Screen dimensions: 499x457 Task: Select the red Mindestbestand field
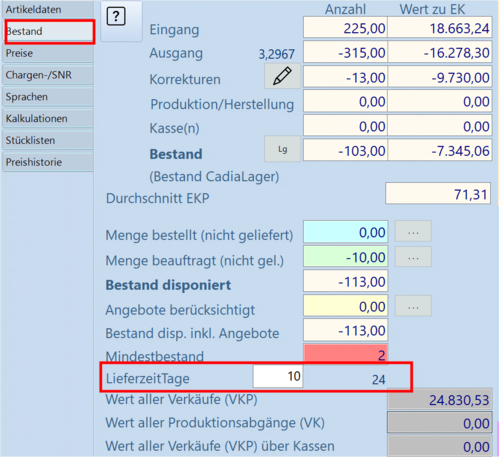tap(346, 354)
